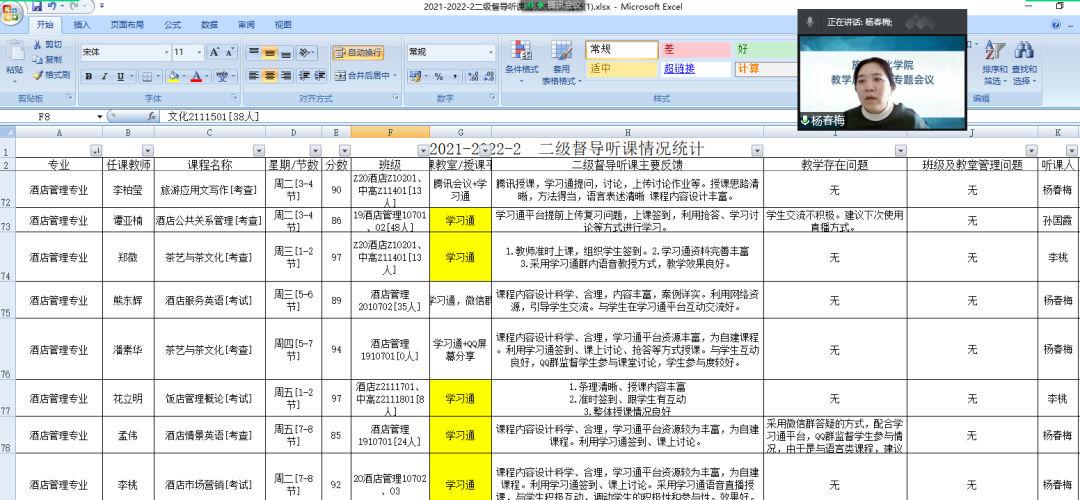Switch to the 审阅 ribbon tab
Screen dimensions: 1080x500
click(x=247, y=24)
